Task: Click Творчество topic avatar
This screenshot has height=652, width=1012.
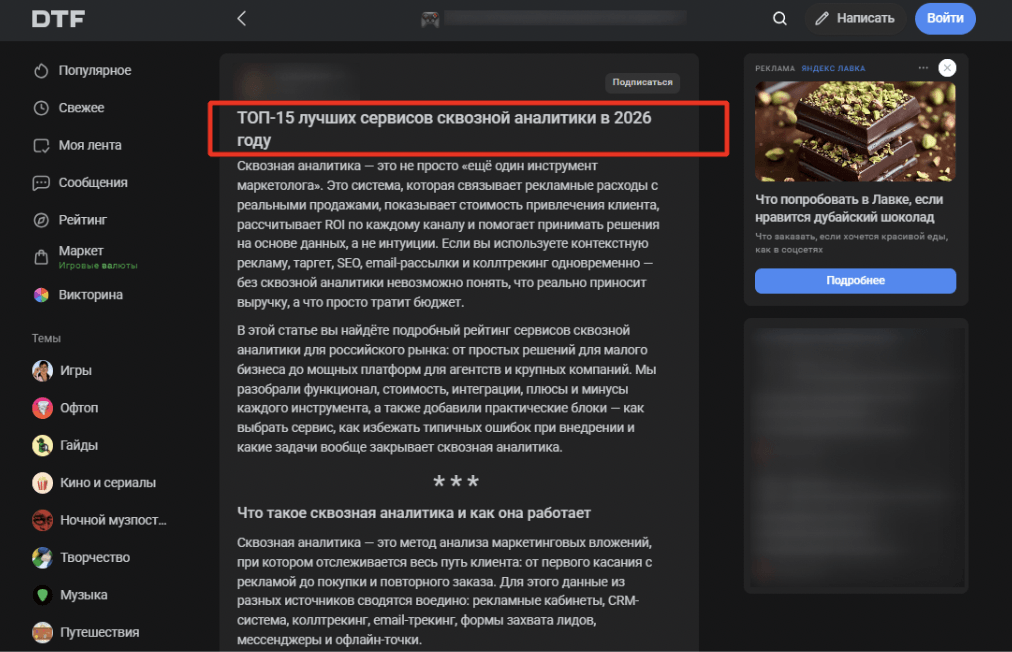Action: pos(43,558)
